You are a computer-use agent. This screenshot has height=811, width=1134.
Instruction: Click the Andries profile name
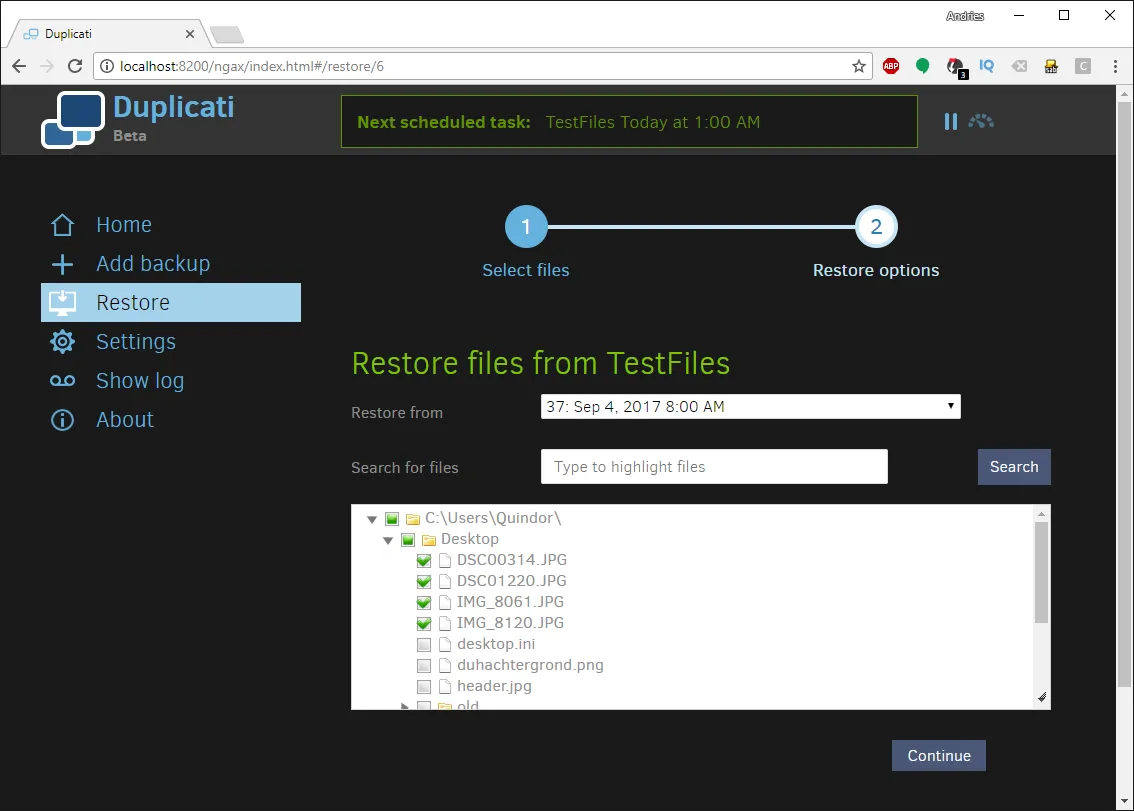[965, 16]
